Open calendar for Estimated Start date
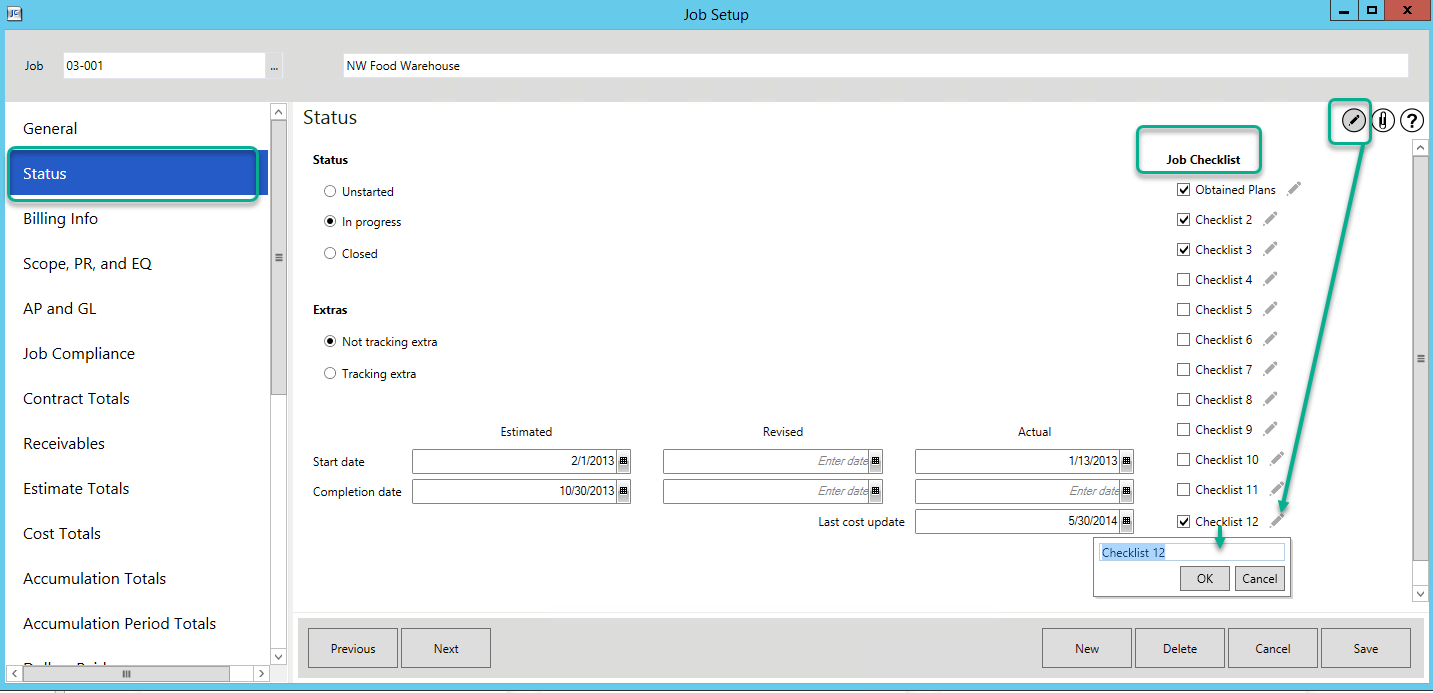The width and height of the screenshot is (1433, 693). coord(623,461)
